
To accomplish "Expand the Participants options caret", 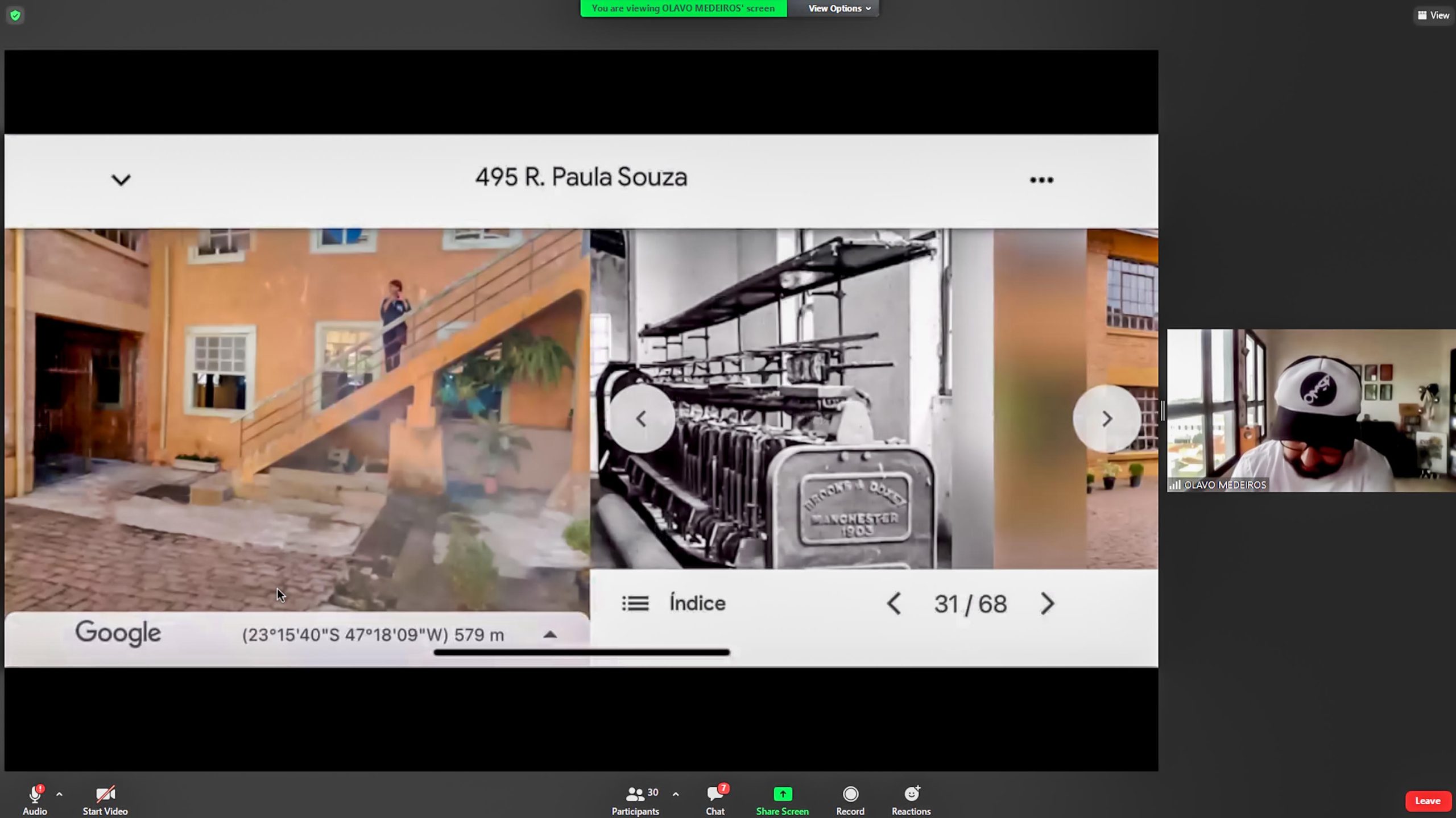I will (x=676, y=794).
